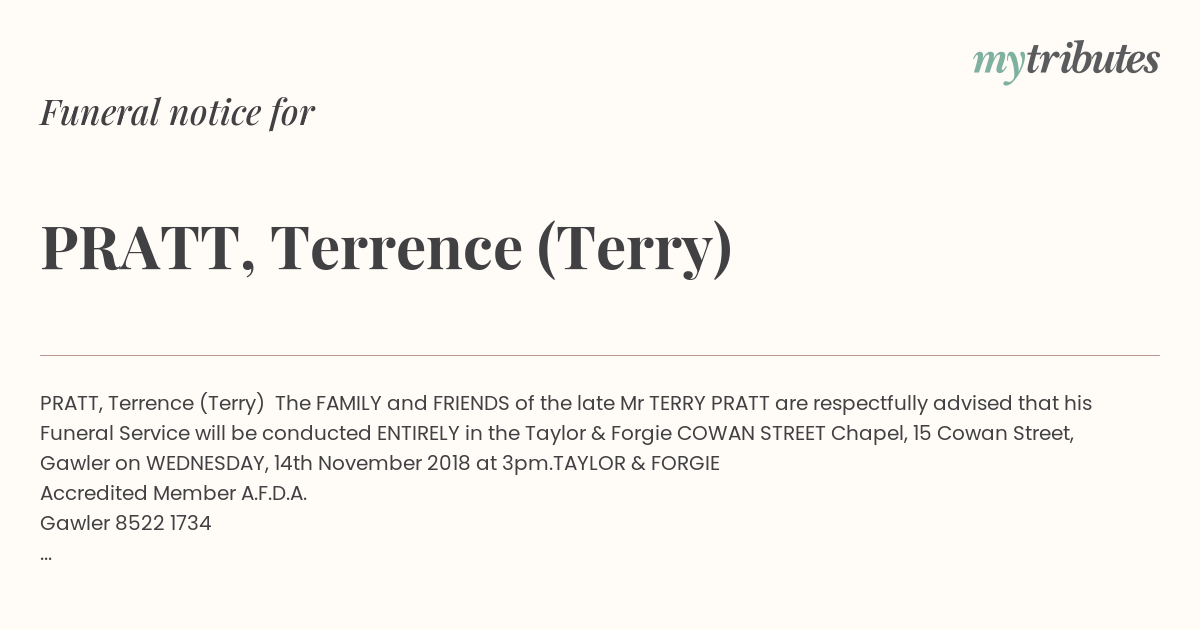
Task: Select the 'Funeral notice for' heading
Action: 178,112
